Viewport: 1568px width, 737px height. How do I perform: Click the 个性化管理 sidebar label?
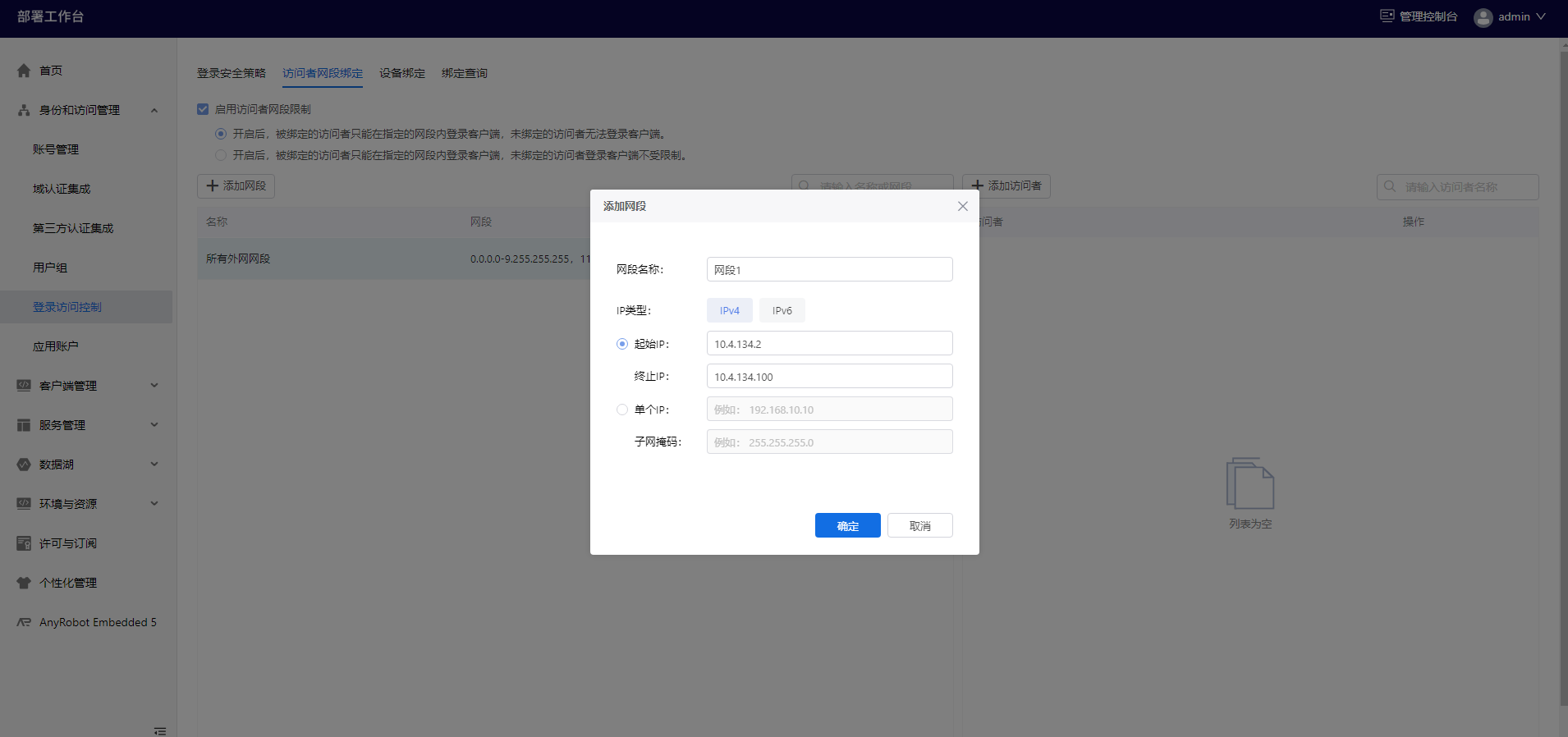click(x=68, y=583)
